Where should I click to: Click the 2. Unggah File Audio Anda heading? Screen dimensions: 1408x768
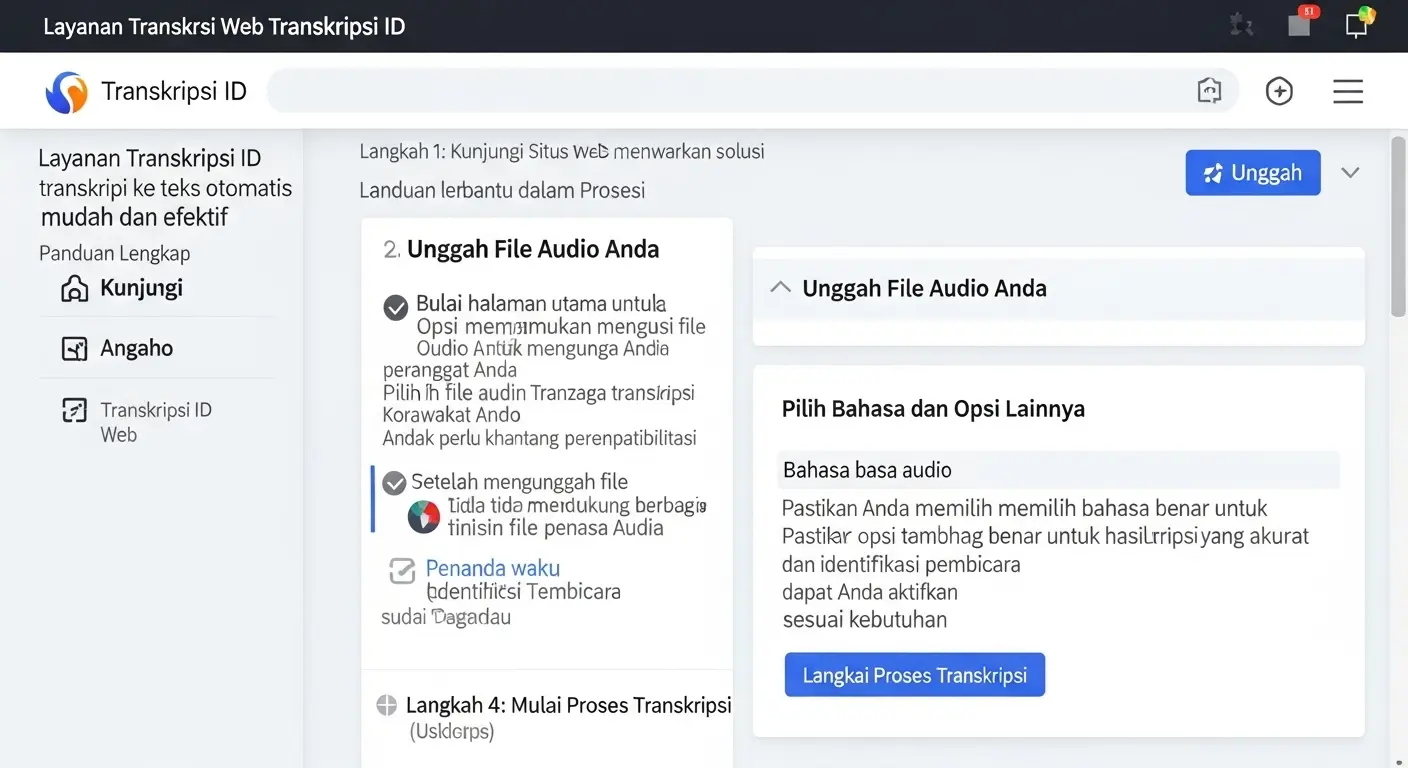[521, 249]
